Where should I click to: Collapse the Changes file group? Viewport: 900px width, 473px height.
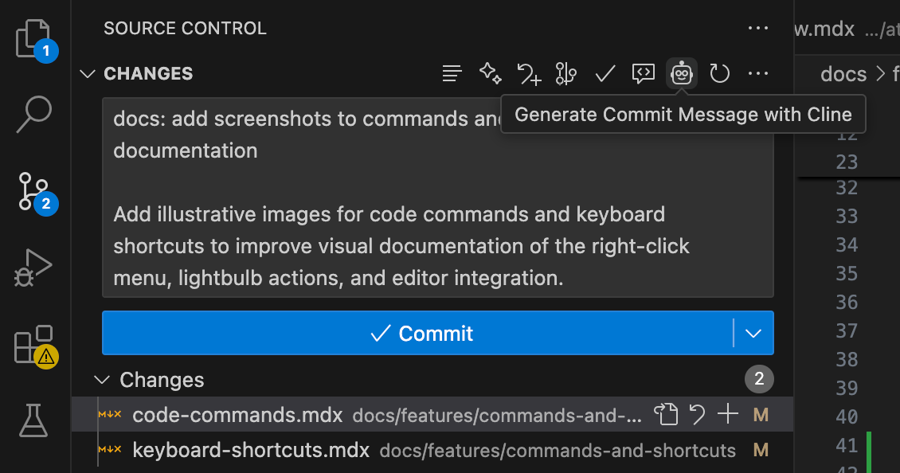pos(150,379)
